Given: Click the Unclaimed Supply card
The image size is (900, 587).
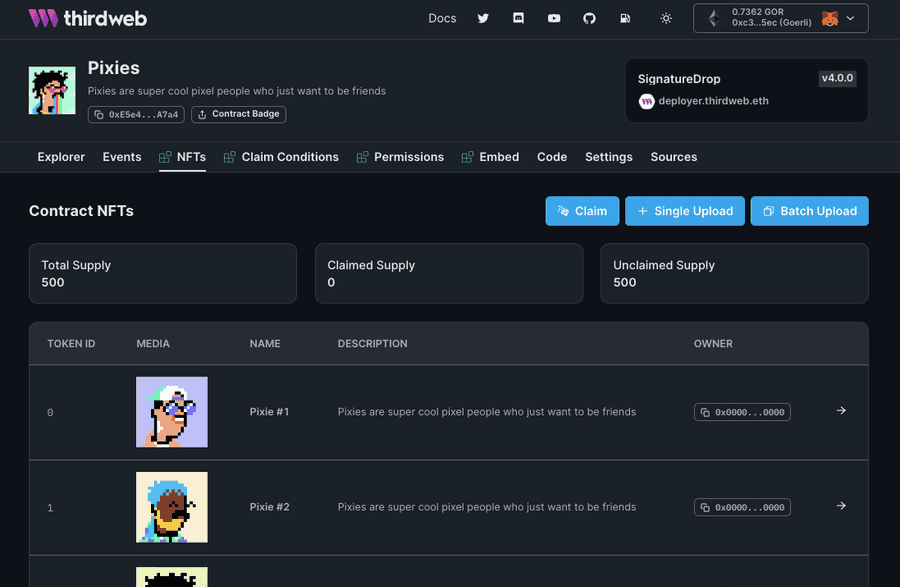Looking at the screenshot, I should coord(735,274).
